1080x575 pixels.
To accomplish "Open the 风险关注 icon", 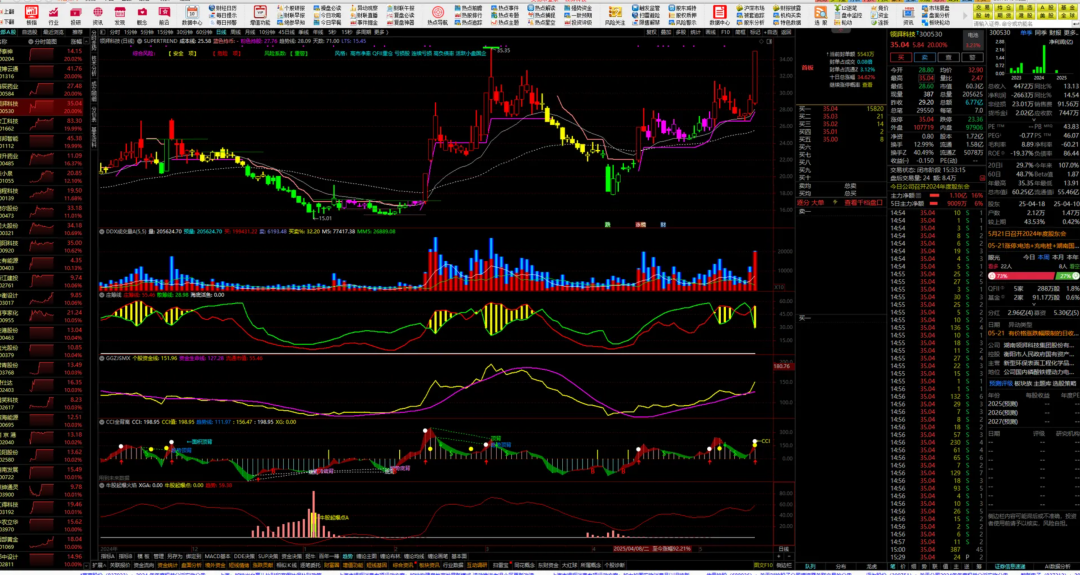I will [x=614, y=14].
